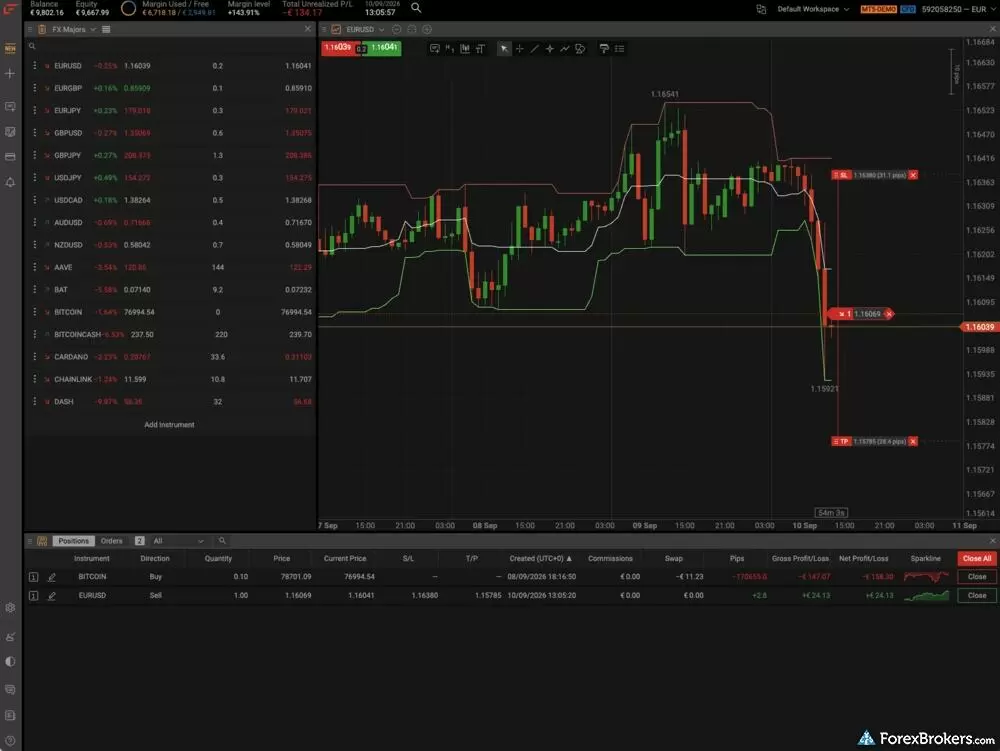
Task: Close the FX Majors watchlist panel
Action: tap(307, 29)
